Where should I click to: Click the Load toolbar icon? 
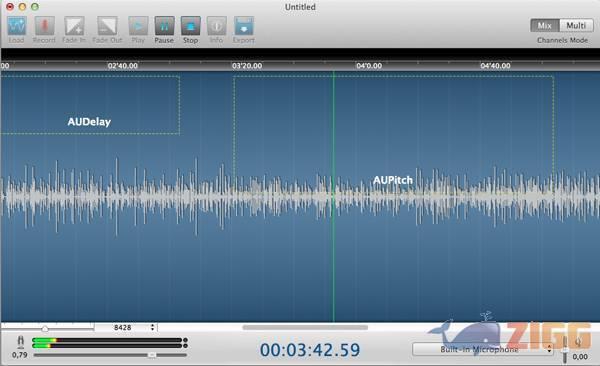(17, 26)
